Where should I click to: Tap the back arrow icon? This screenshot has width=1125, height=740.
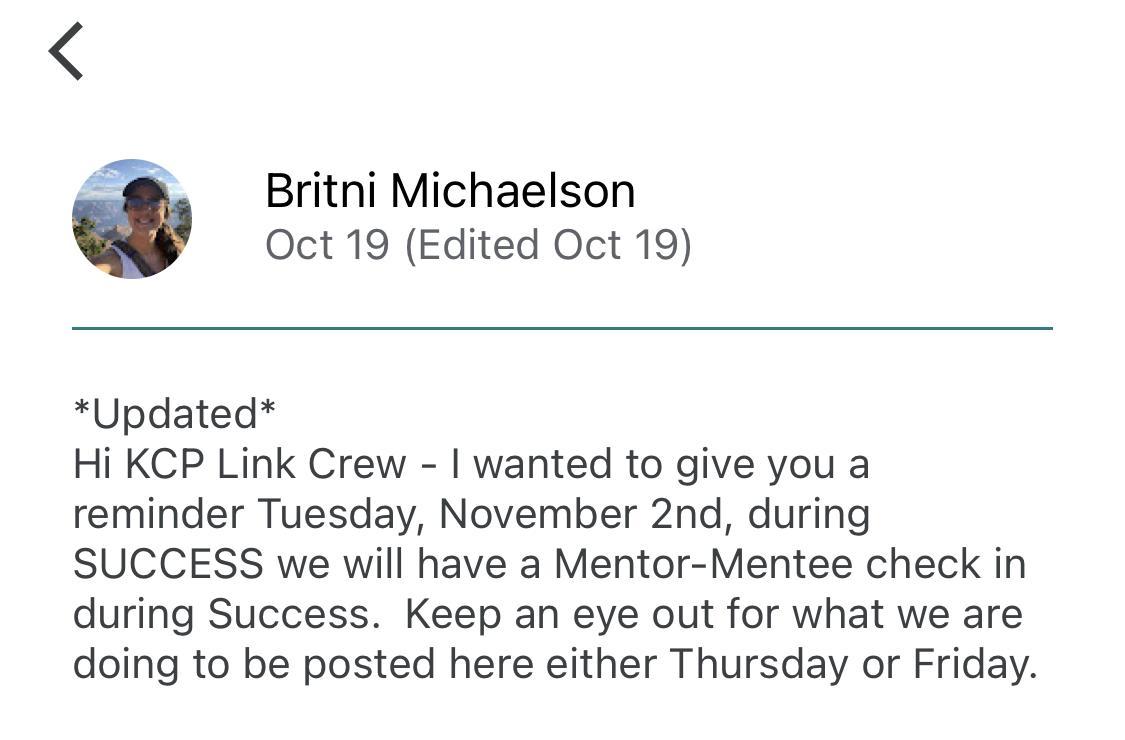(66, 52)
